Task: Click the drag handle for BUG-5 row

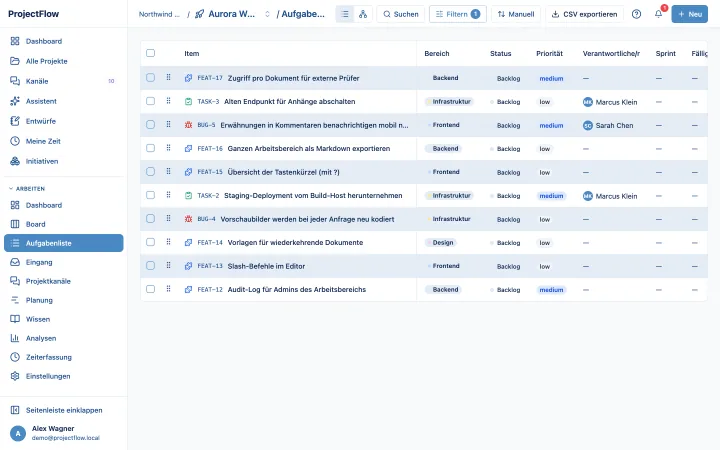Action: [169, 124]
